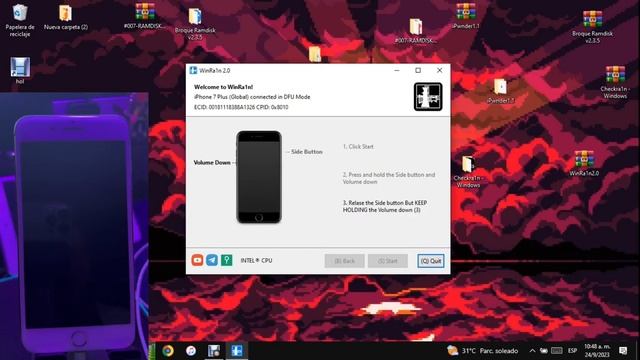The height and width of the screenshot is (360, 640).
Task: Select the 'hol' desktop shortcut icon
Action: (x=20, y=71)
